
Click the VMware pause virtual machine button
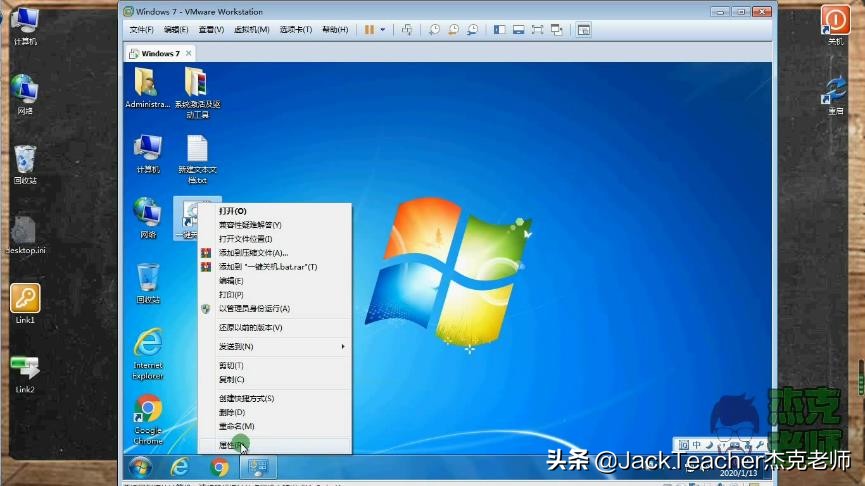pos(369,30)
